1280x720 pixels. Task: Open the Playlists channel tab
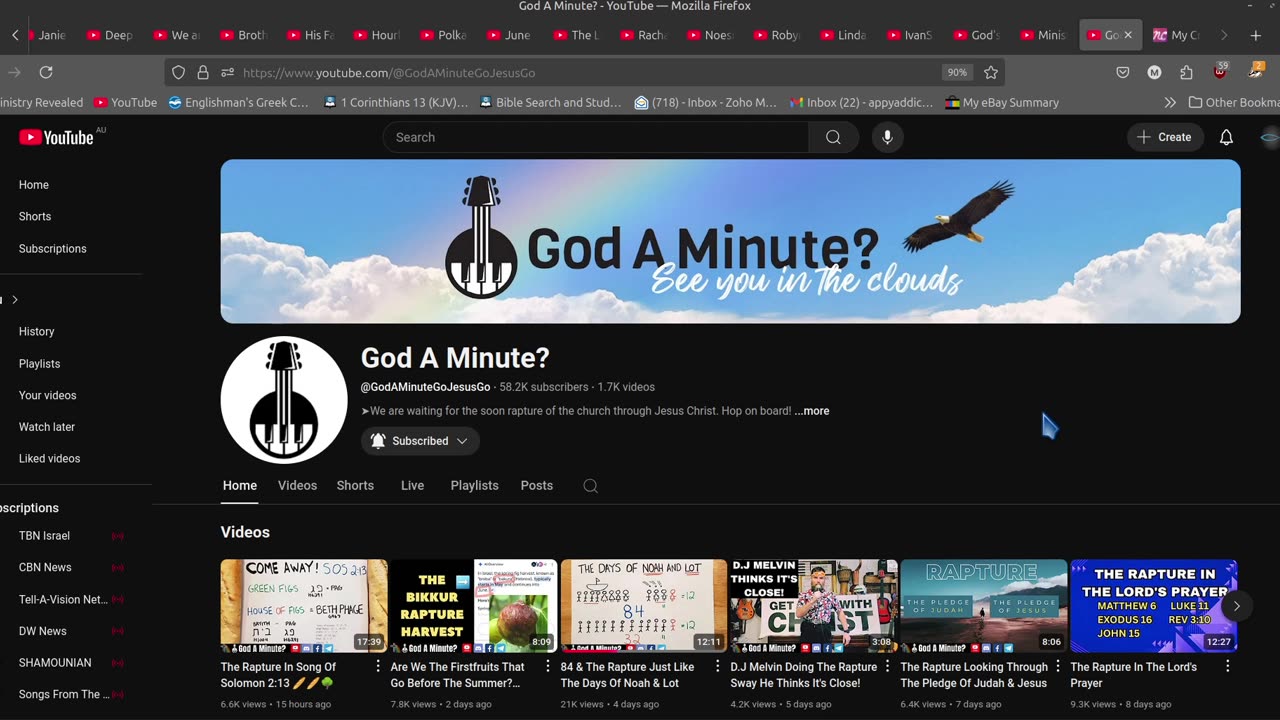(474, 485)
